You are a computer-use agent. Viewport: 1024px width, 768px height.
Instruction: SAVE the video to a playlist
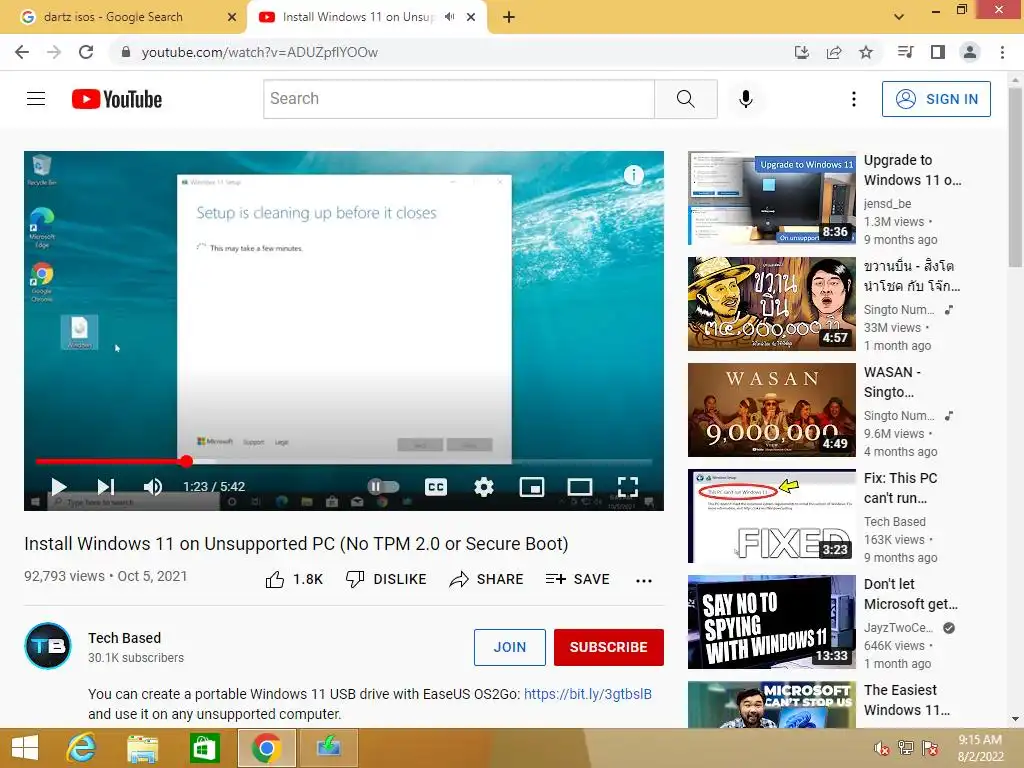pos(577,579)
